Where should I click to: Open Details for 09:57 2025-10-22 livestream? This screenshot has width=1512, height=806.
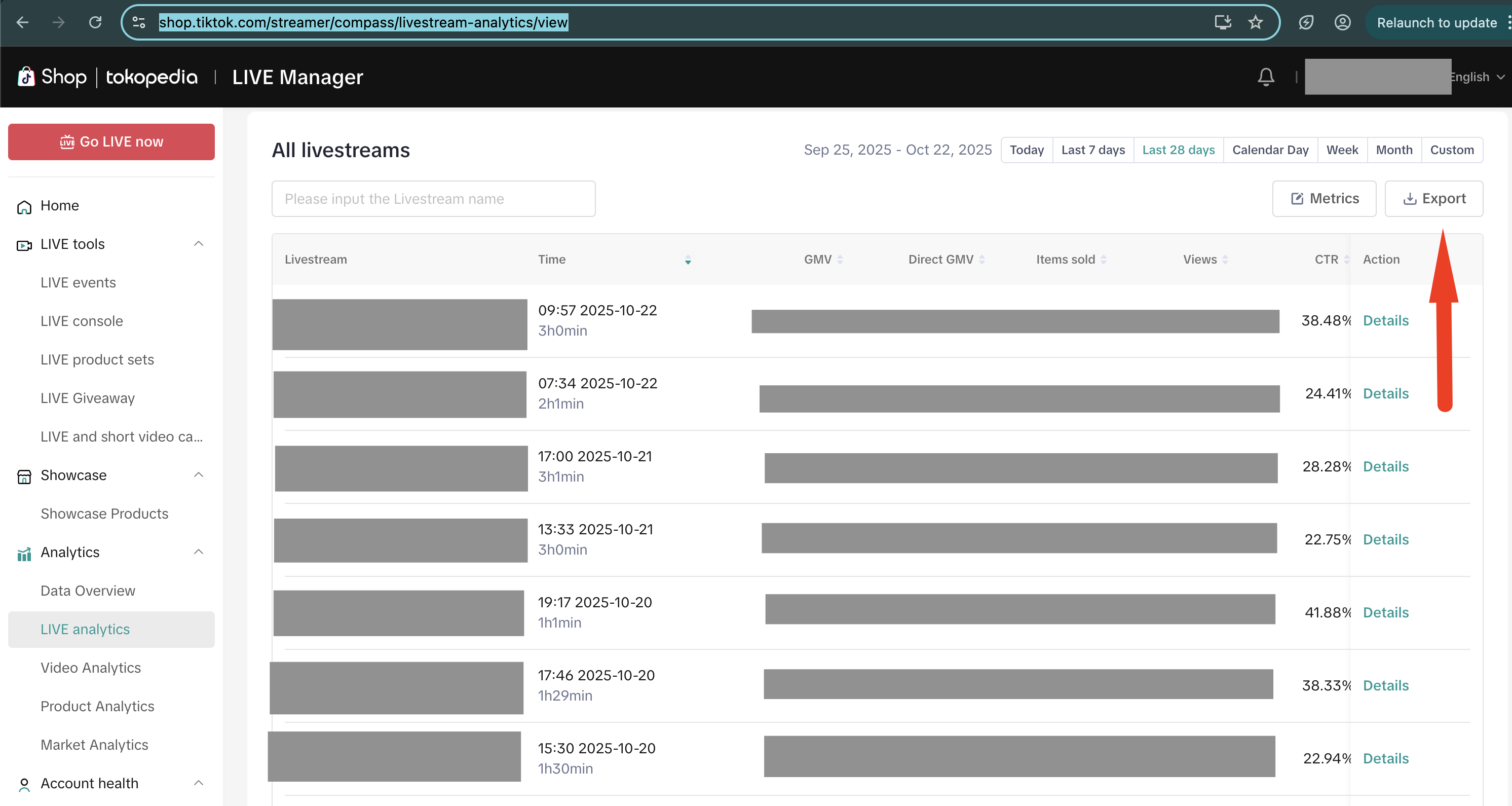pyautogui.click(x=1385, y=320)
